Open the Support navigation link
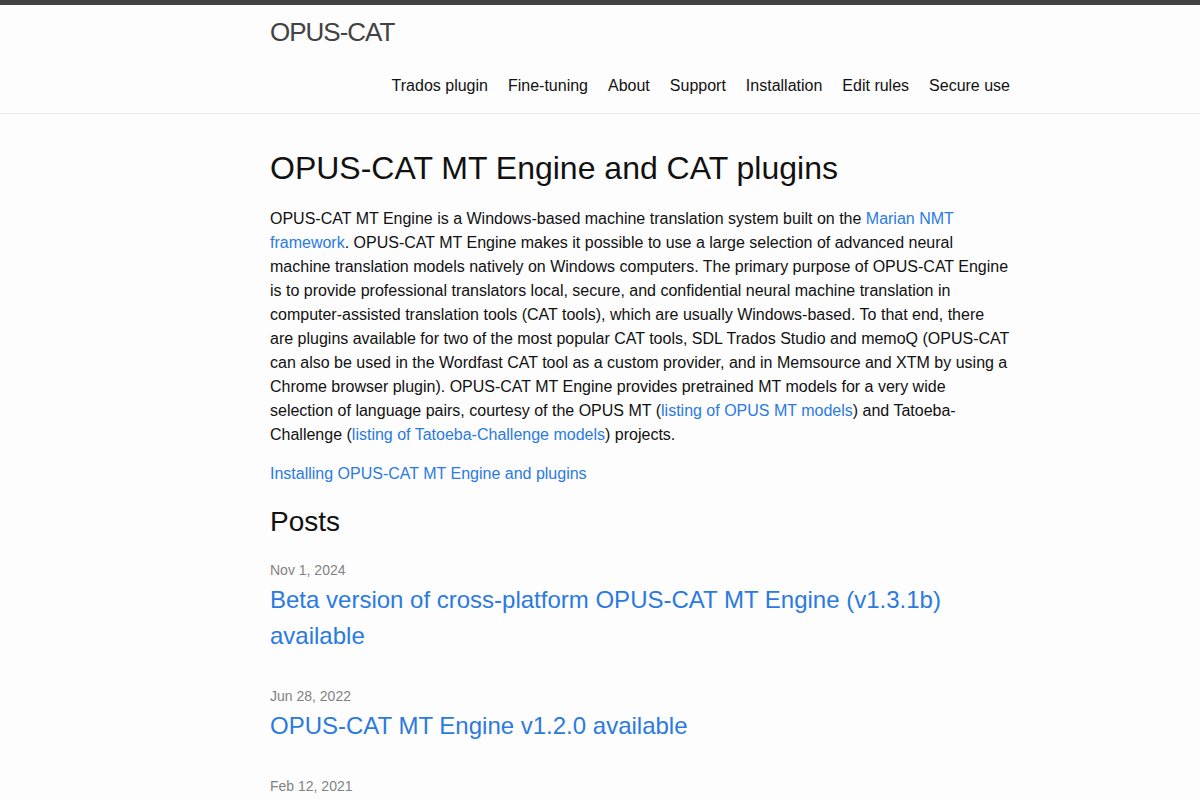 point(697,86)
